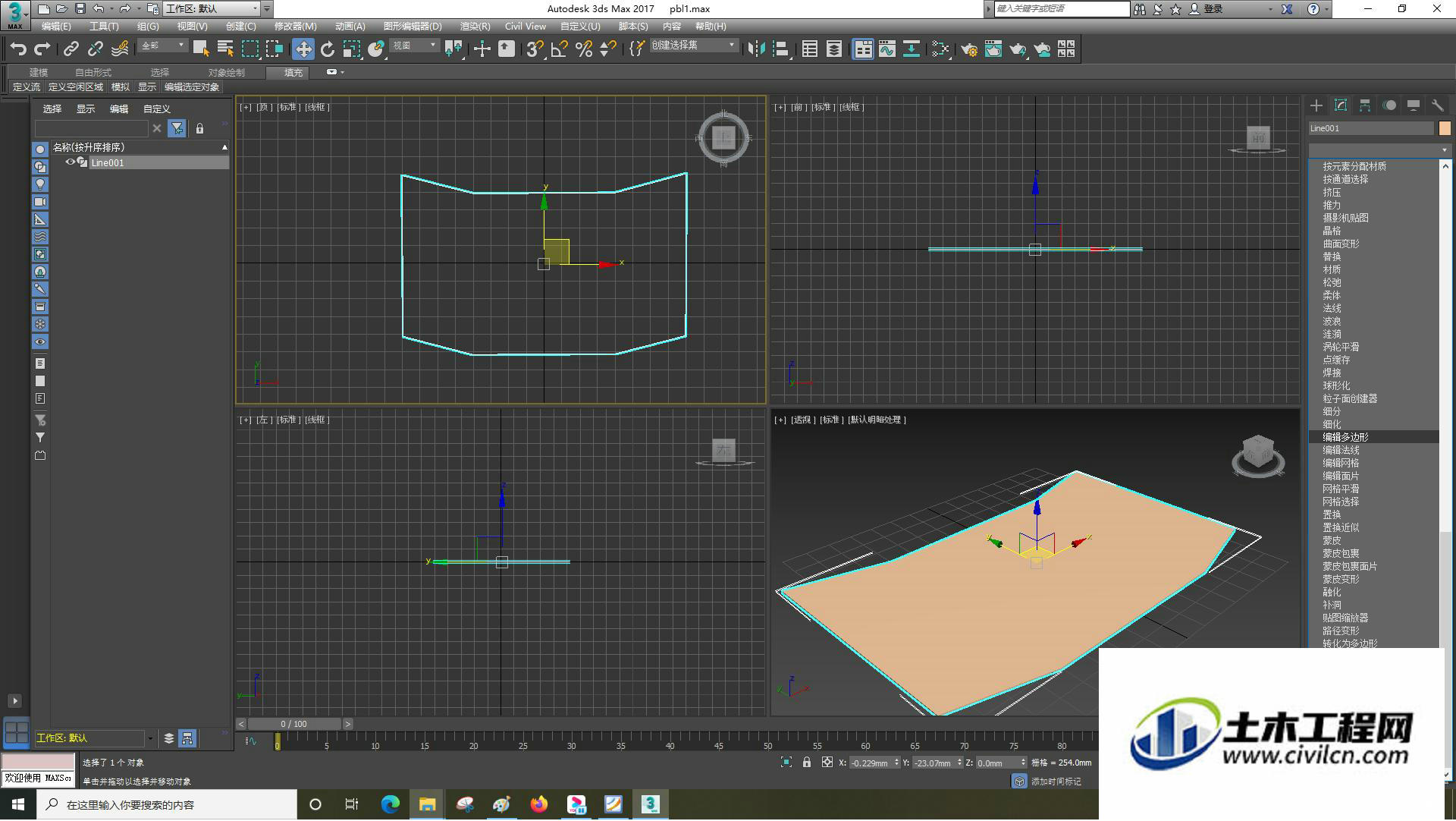
Task: Activate the Select and Scale tool
Action: pos(352,49)
